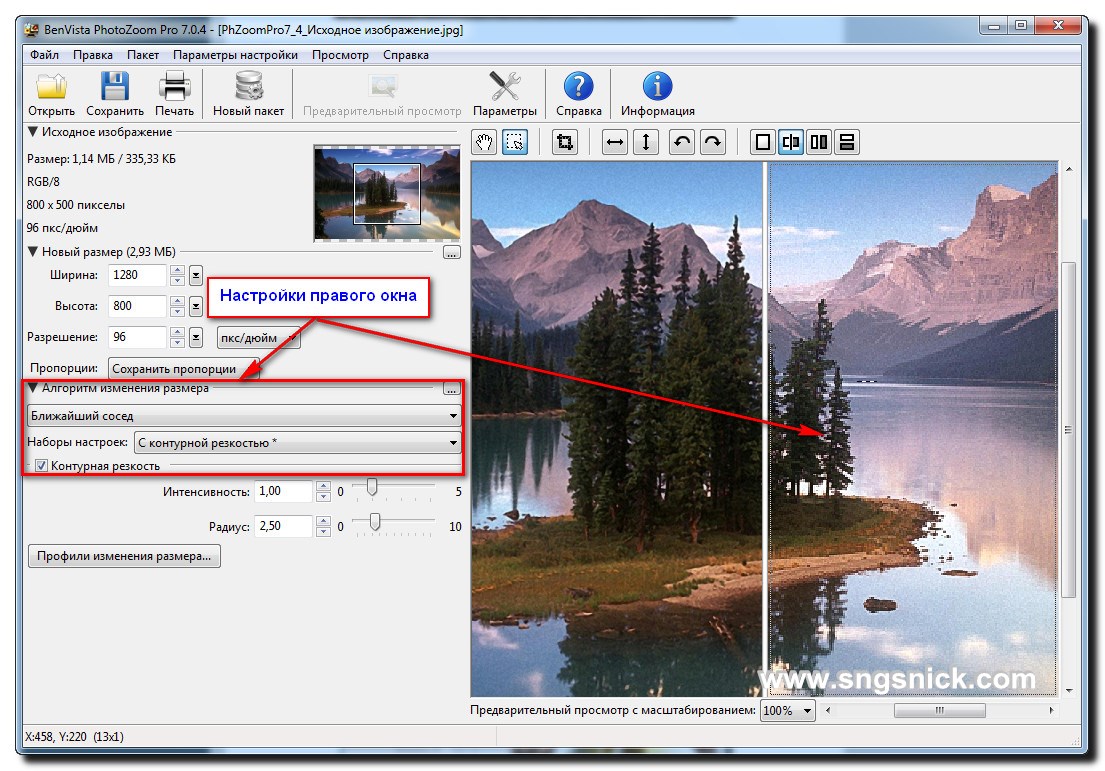This screenshot has height=771, width=1105.
Task: Click the Печать printer icon
Action: click(x=174, y=87)
